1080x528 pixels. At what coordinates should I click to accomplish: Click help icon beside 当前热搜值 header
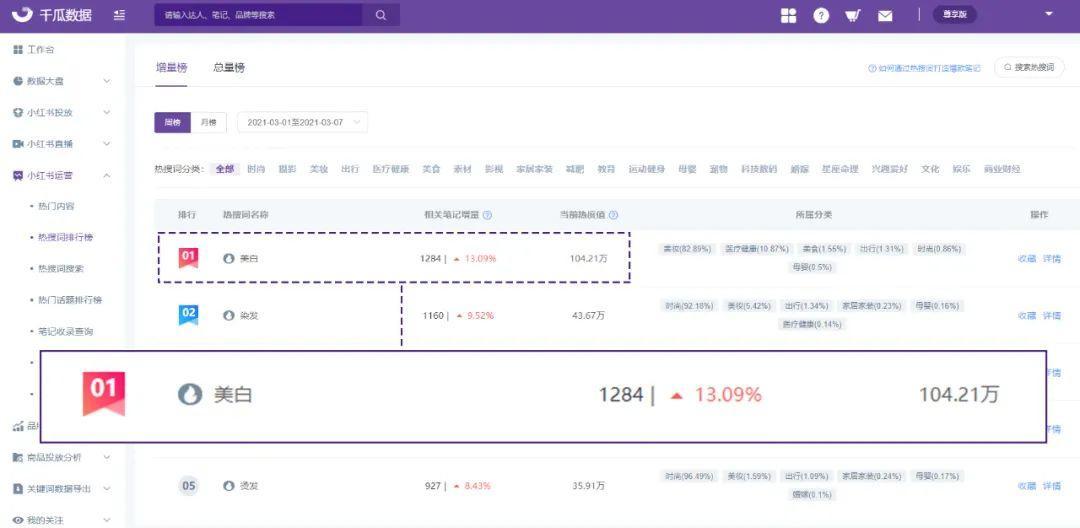click(613, 215)
